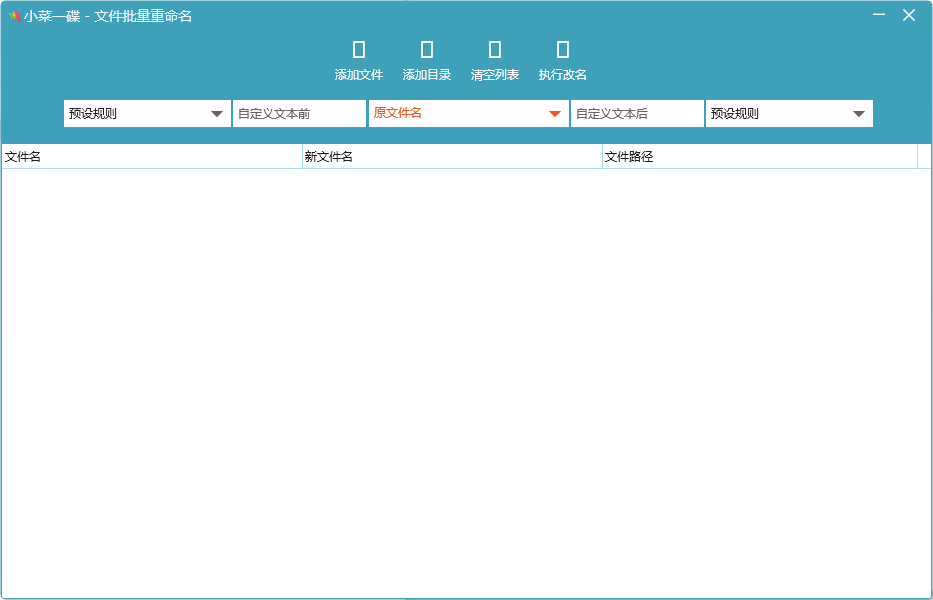Click the Add File icon above 添加文件
The width and height of the screenshot is (933, 600).
pos(359,50)
